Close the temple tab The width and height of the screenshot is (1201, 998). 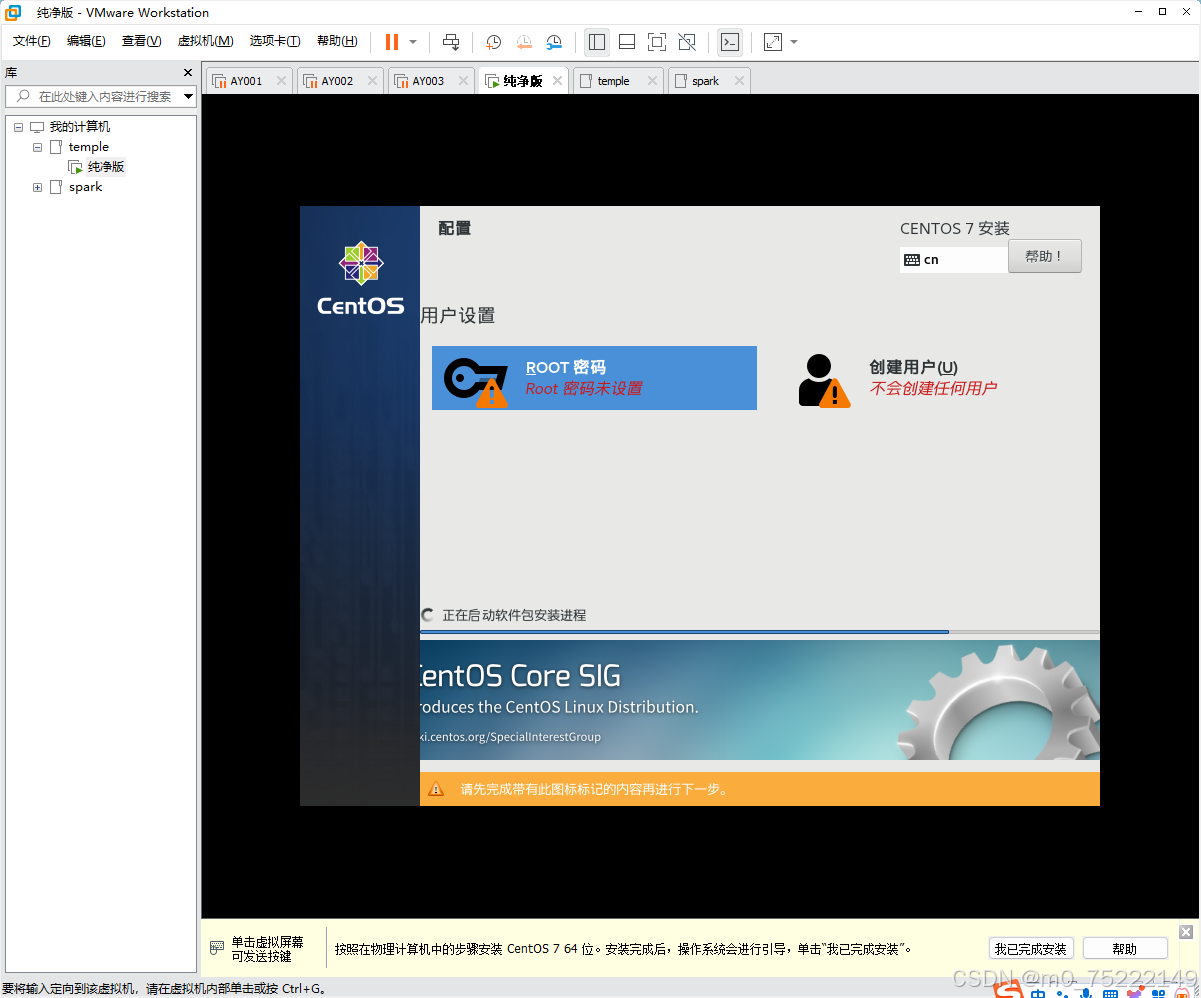(x=652, y=81)
